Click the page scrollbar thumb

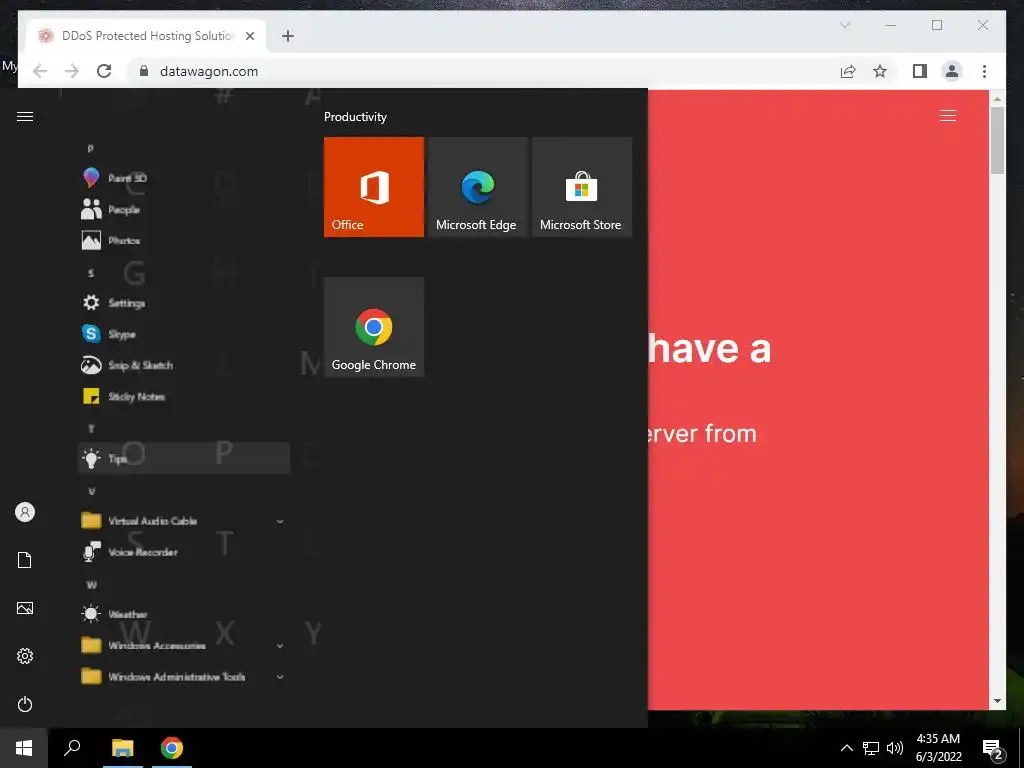(997, 141)
